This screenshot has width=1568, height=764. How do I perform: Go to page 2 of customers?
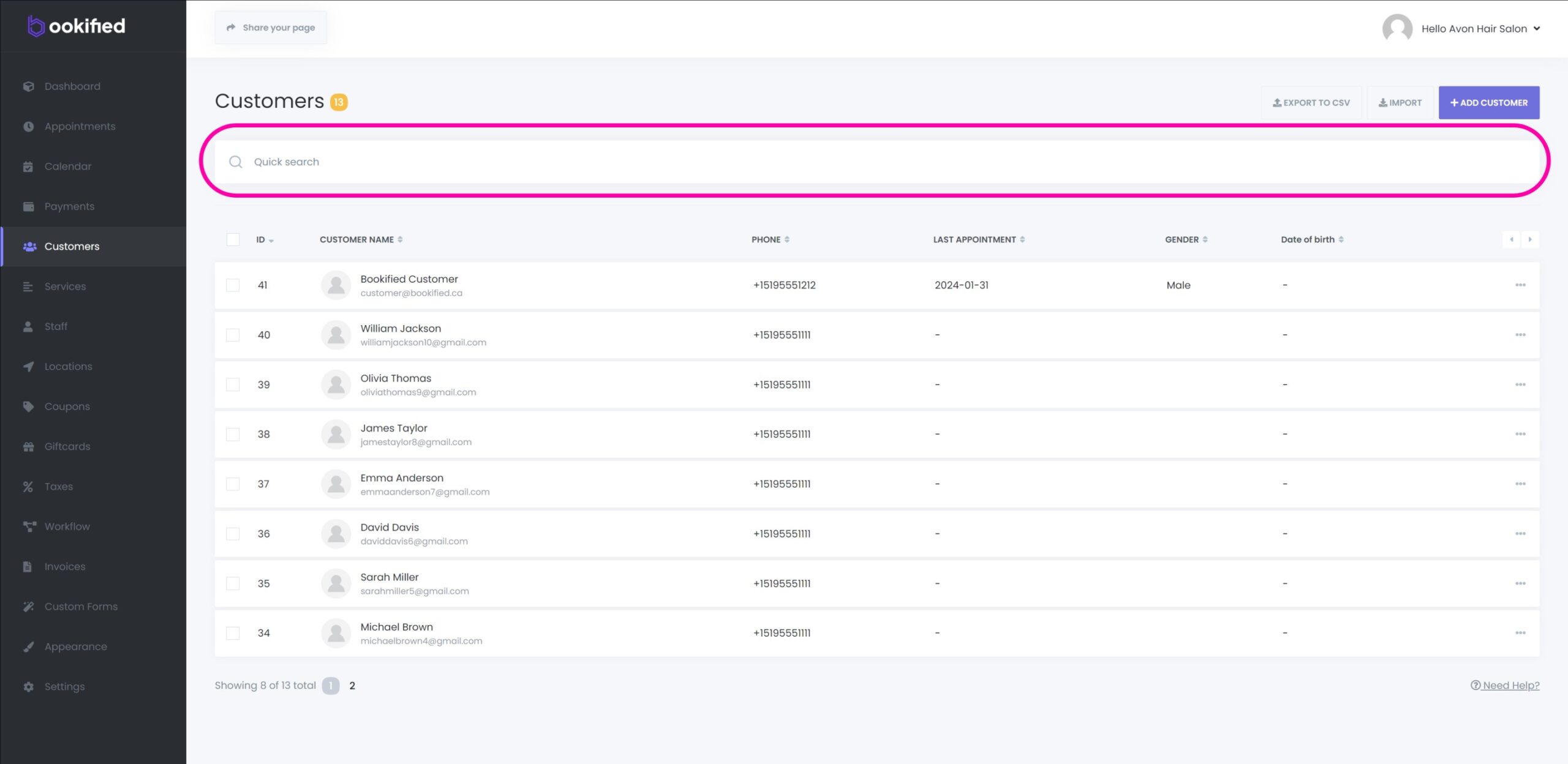click(x=352, y=686)
